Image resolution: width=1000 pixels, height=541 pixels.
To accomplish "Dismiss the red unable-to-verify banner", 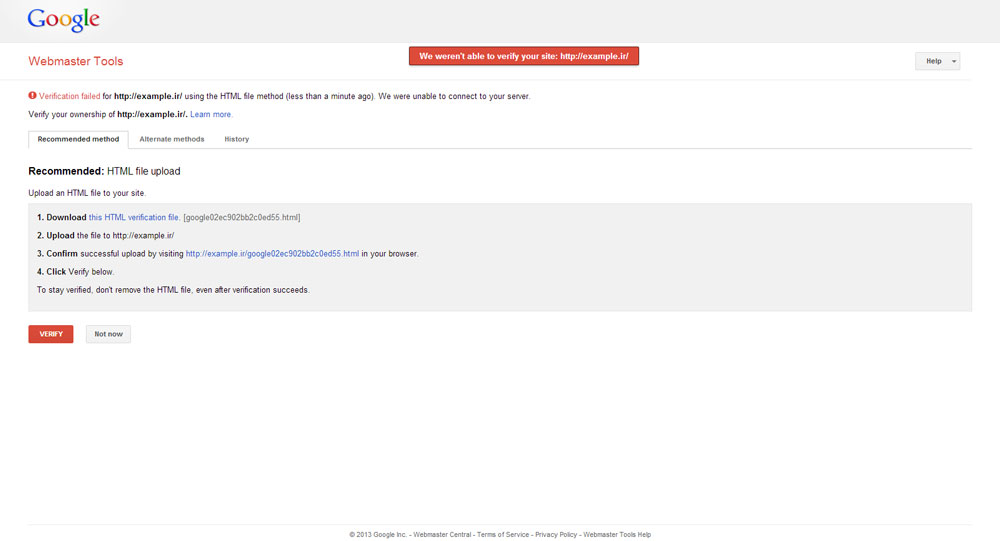I will point(524,56).
